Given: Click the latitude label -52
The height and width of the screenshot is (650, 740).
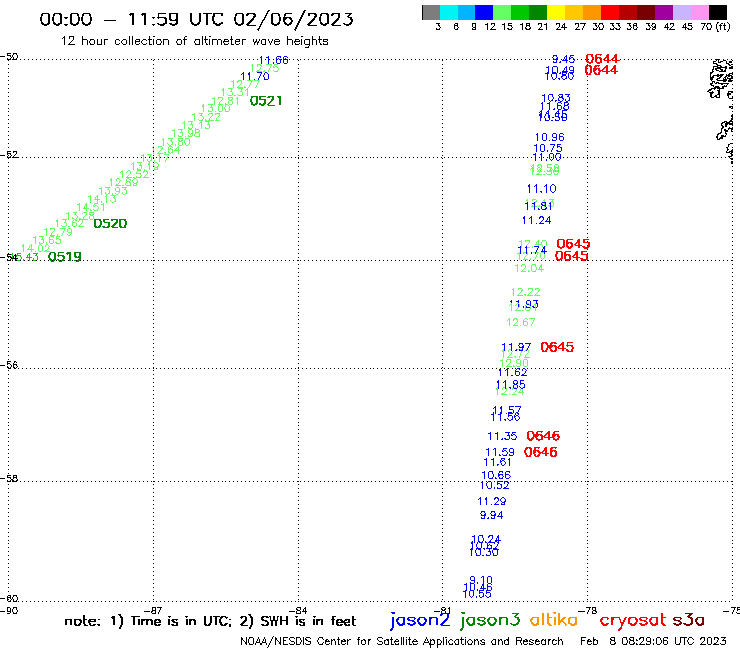Looking at the screenshot, I should pos(9,155).
